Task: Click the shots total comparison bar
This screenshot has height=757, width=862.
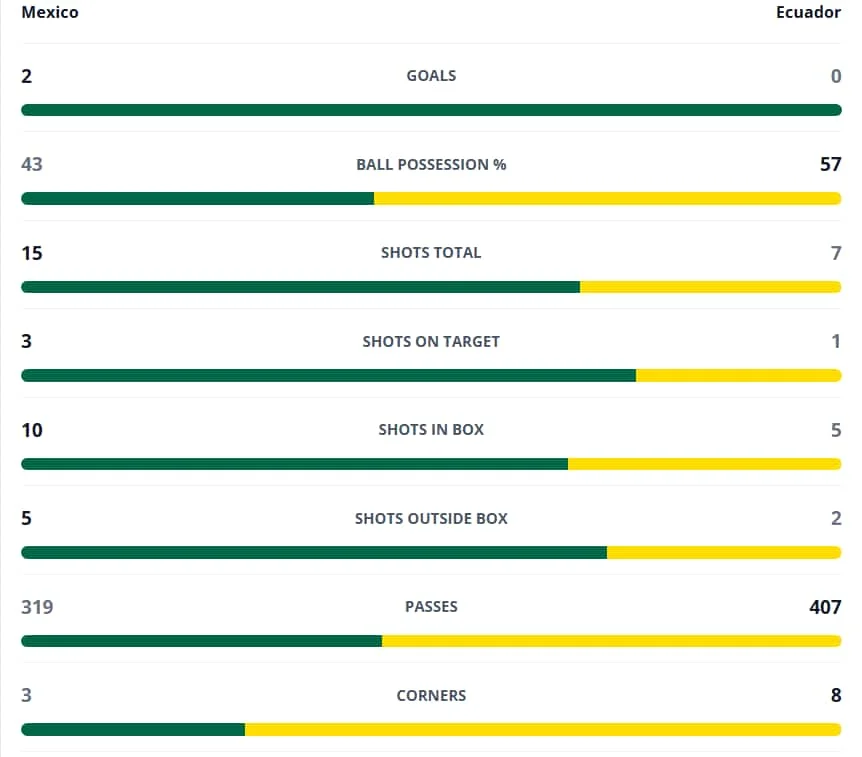Action: coord(431,287)
